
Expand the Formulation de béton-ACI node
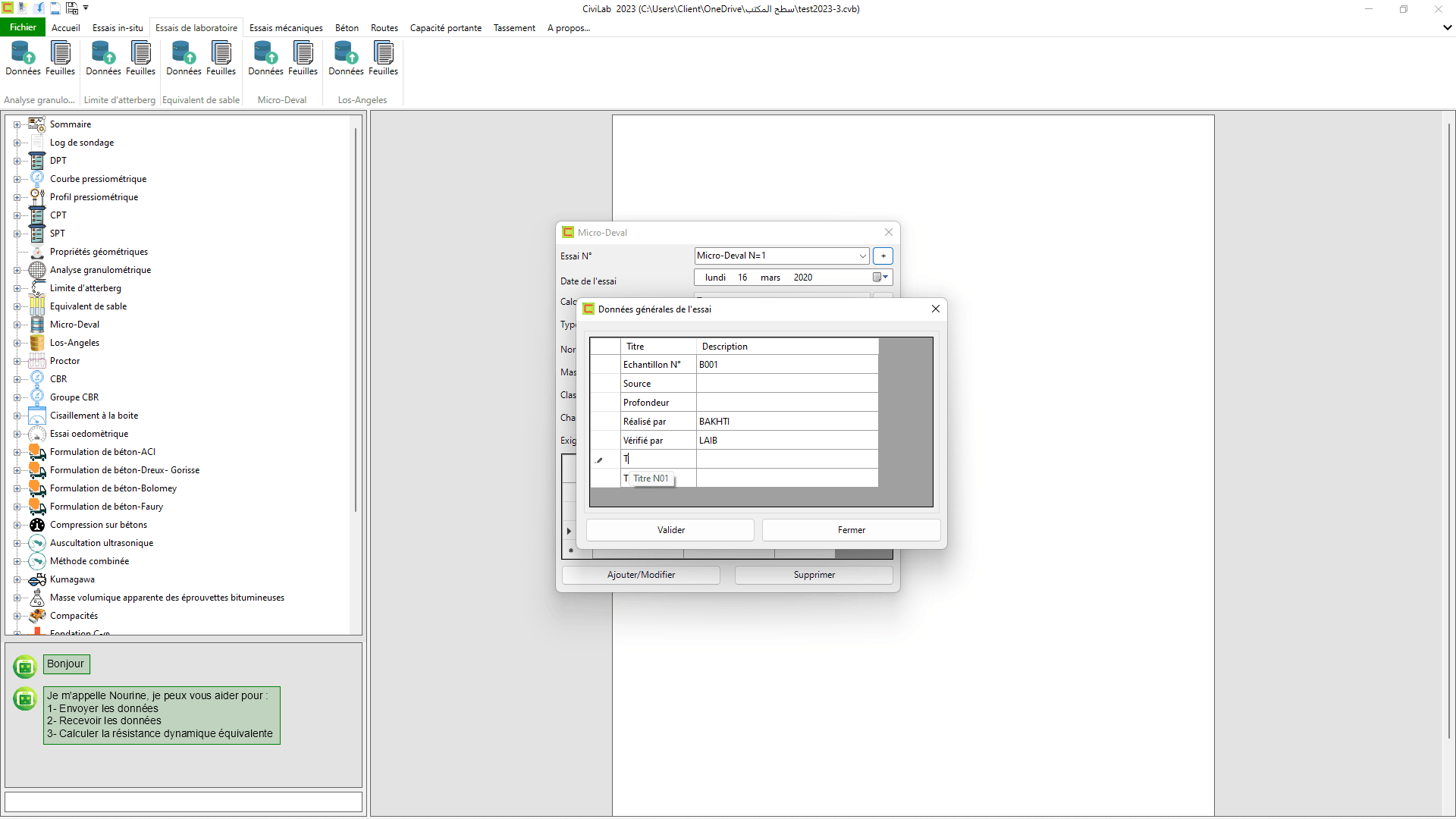click(17, 452)
